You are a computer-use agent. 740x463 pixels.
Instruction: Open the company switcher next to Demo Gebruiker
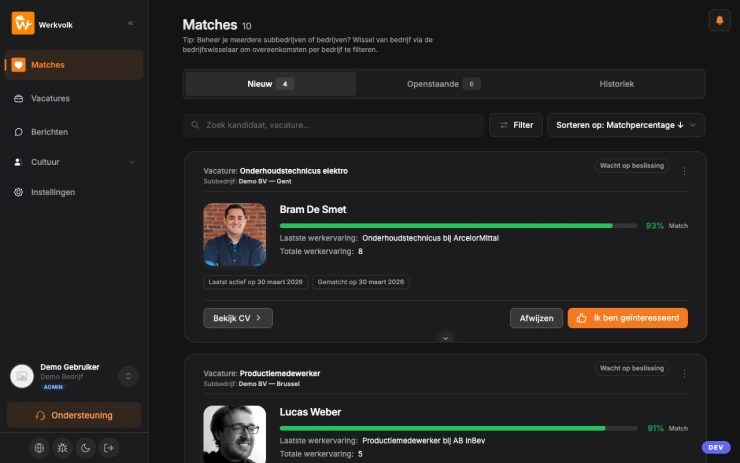(x=128, y=376)
